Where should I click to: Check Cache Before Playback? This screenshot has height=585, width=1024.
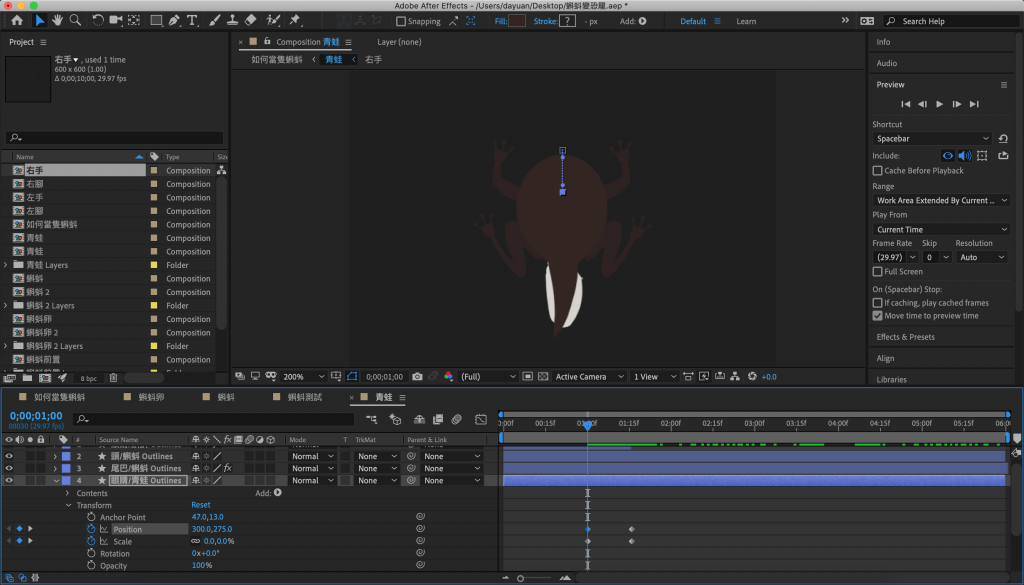click(x=878, y=171)
